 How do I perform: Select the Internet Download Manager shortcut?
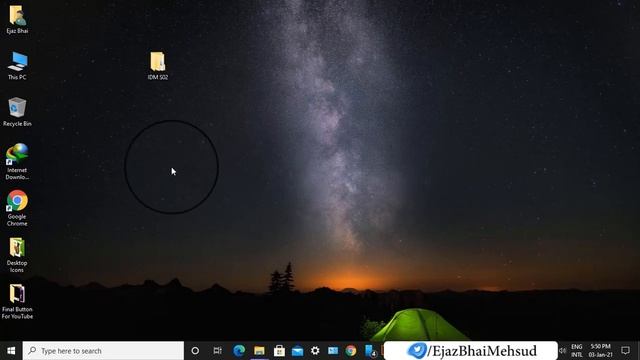pyautogui.click(x=17, y=161)
